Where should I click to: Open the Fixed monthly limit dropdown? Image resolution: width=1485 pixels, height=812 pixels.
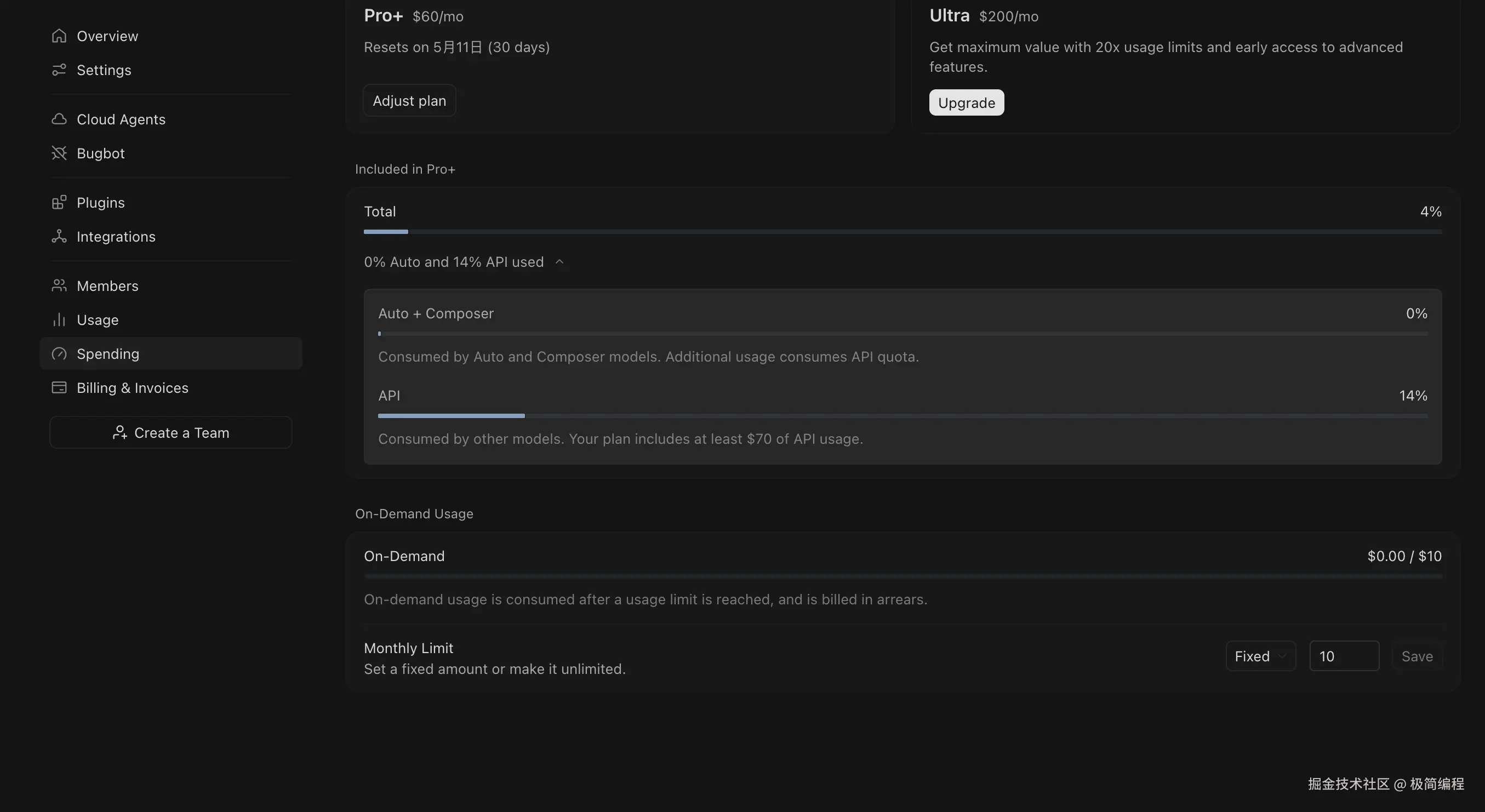[1260, 656]
